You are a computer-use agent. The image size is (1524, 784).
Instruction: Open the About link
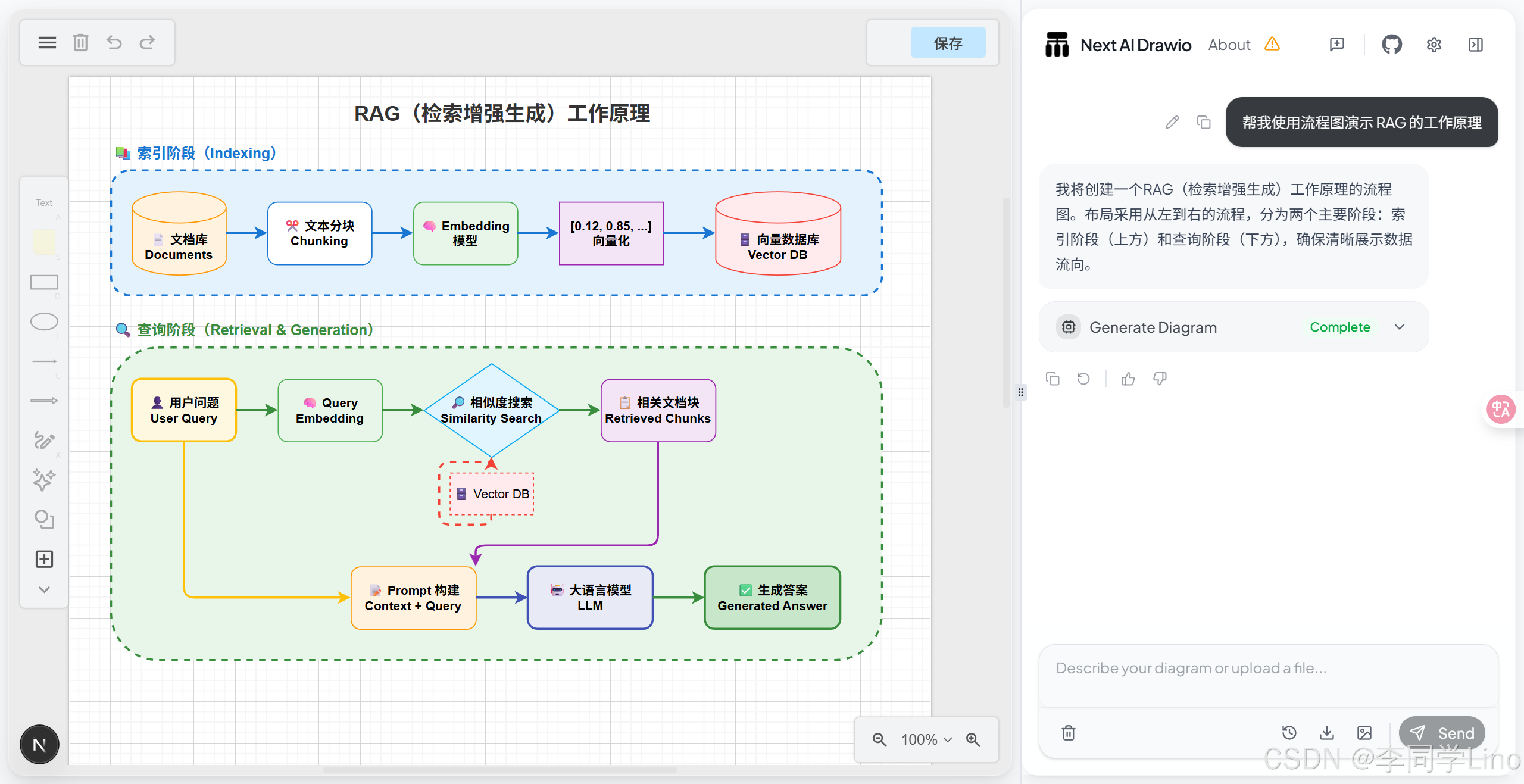coord(1229,45)
